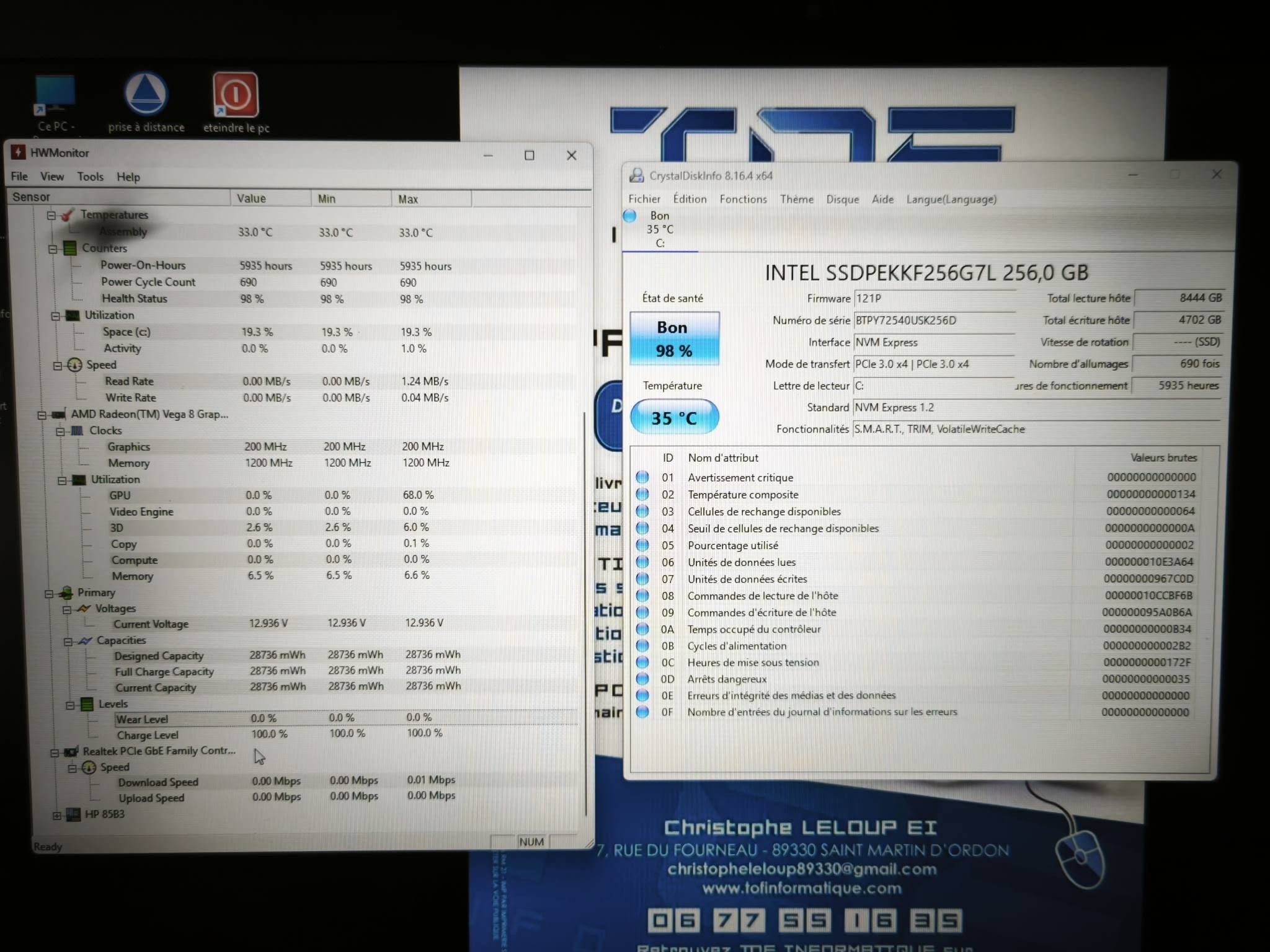
Task: Expand the HP 85B3 node
Action: (57, 815)
